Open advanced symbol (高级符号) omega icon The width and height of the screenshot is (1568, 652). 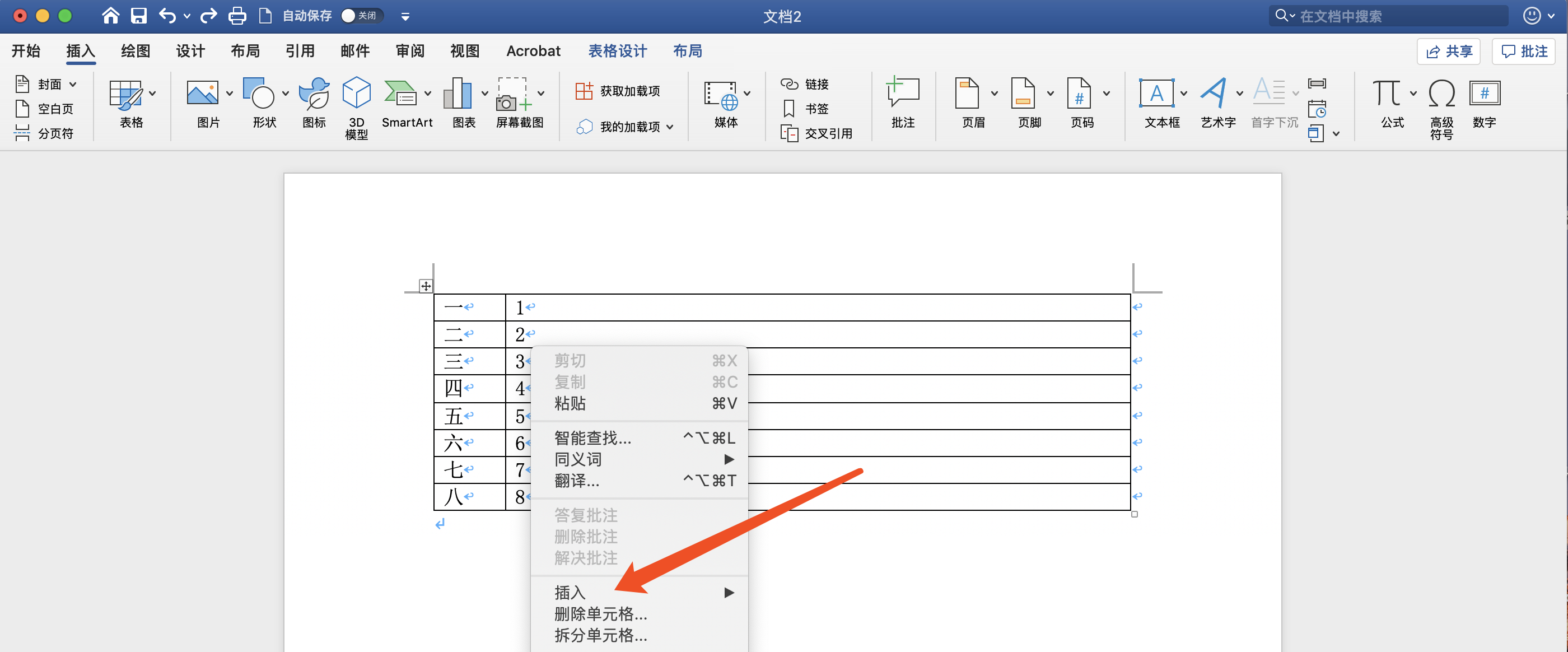(x=1441, y=94)
